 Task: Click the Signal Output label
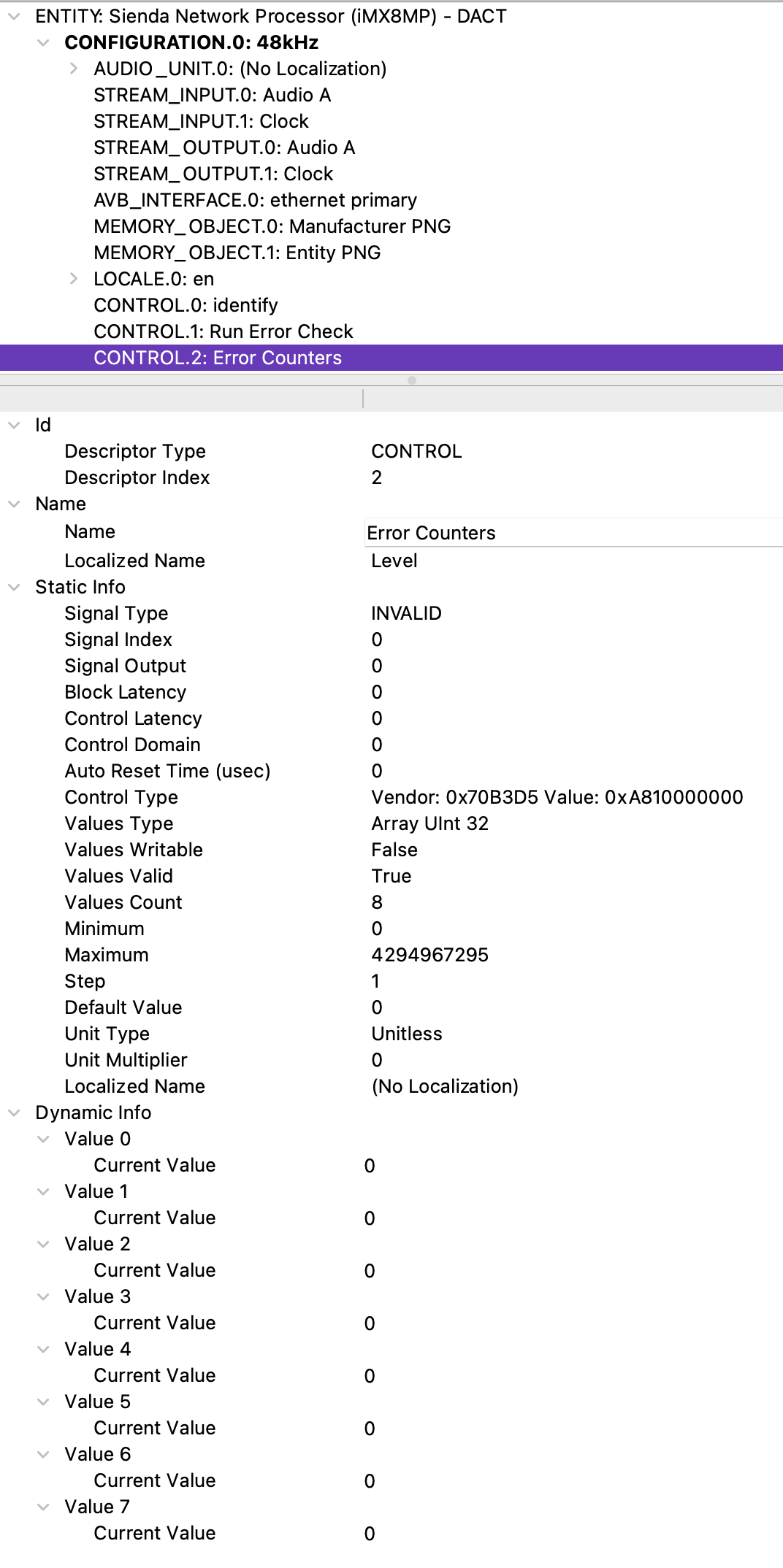click(x=126, y=666)
